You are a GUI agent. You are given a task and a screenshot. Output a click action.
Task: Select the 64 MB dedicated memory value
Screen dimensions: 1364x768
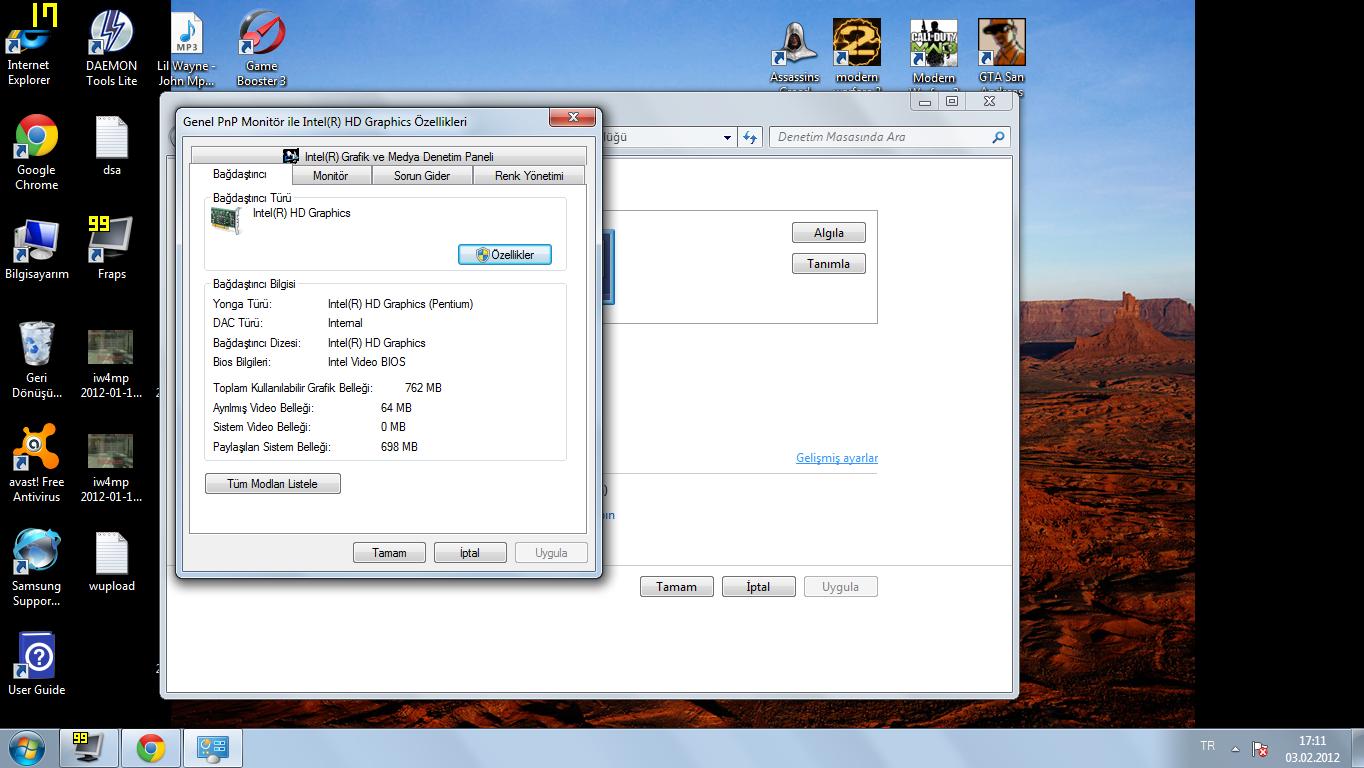[x=396, y=408]
